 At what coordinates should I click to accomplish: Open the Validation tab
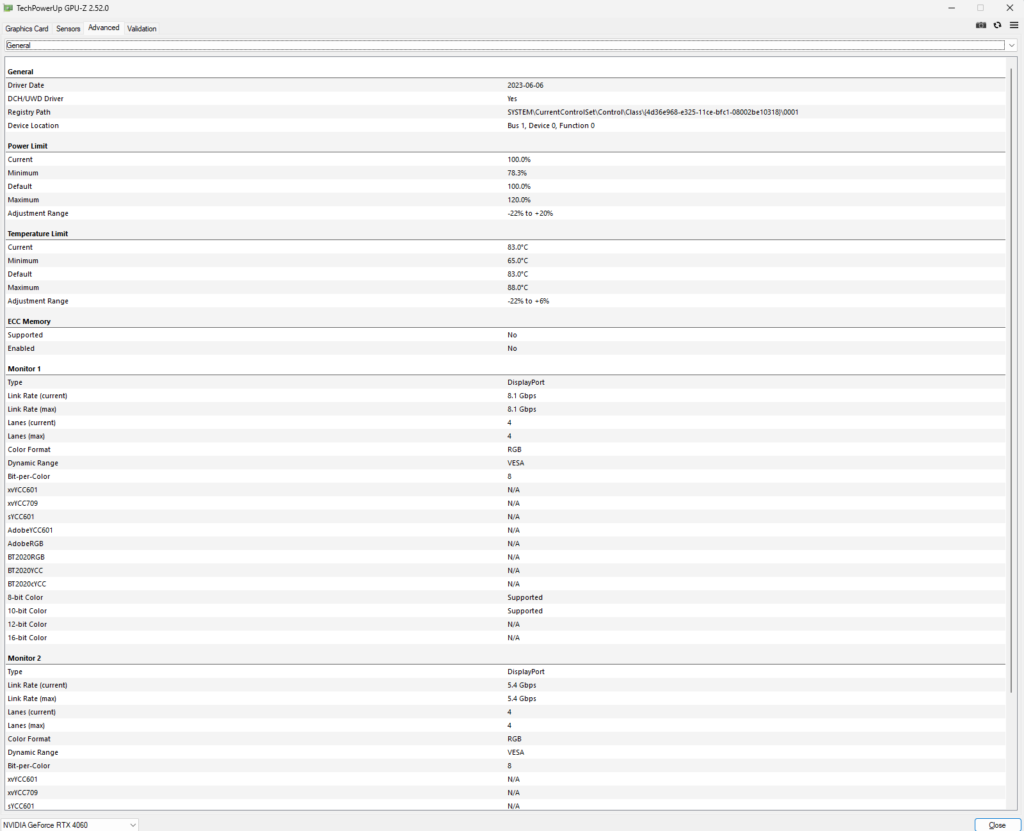pos(142,29)
